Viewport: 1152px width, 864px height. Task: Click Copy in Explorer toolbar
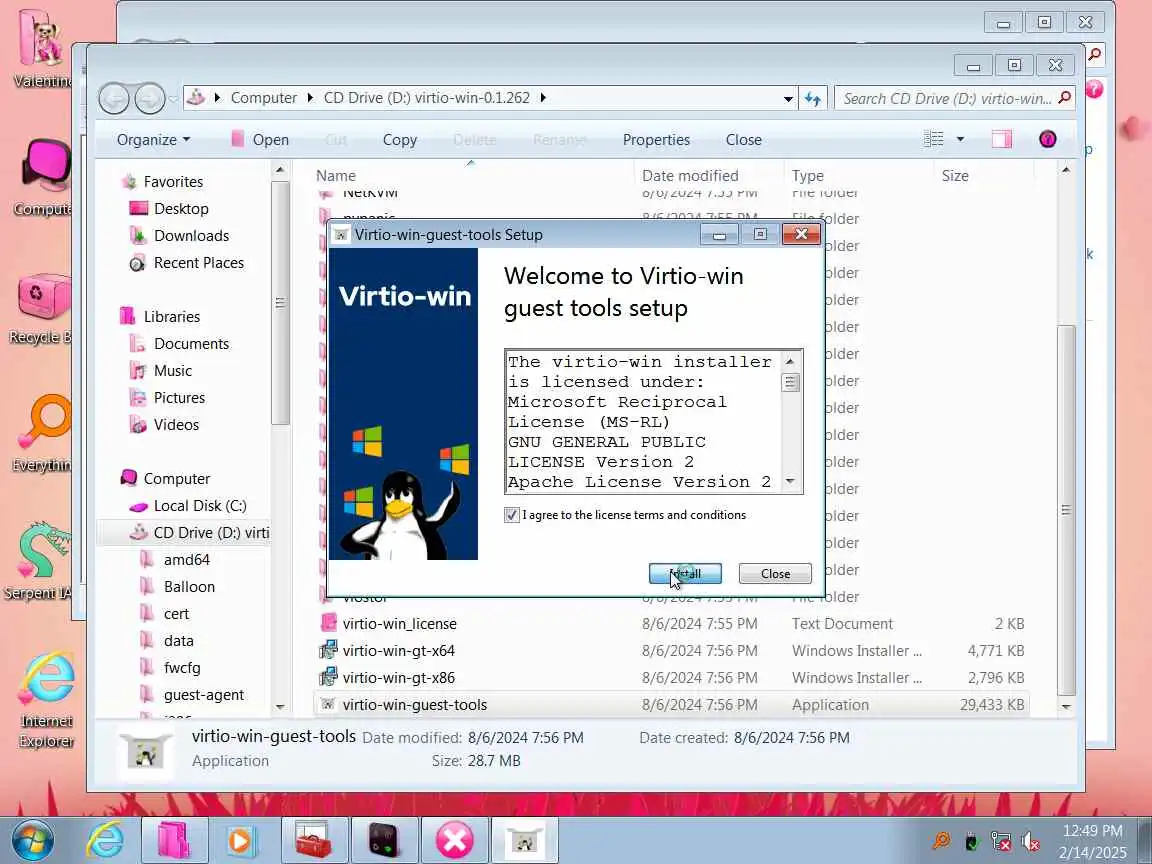click(x=400, y=140)
